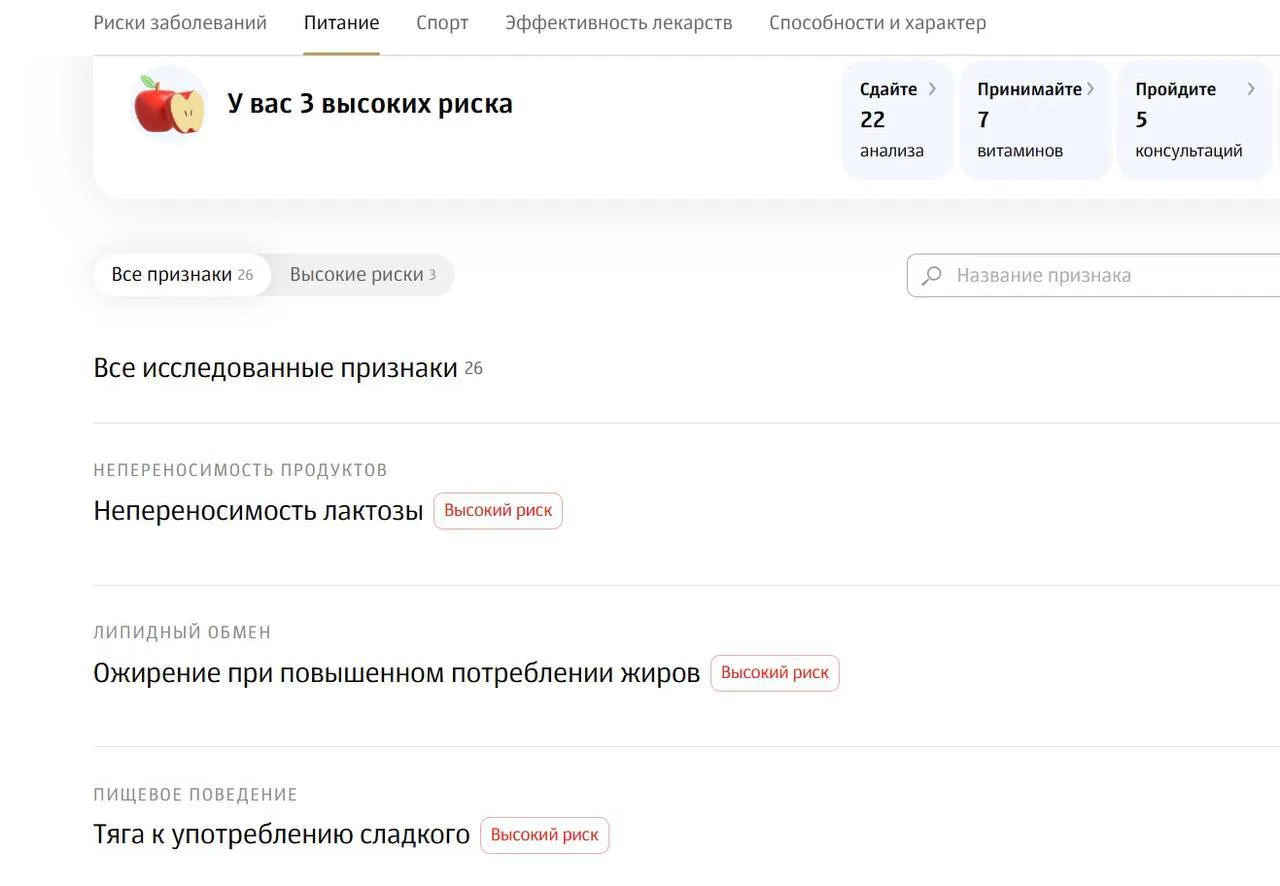Click the "У вас 3 высоких риска" heading

[x=370, y=104]
